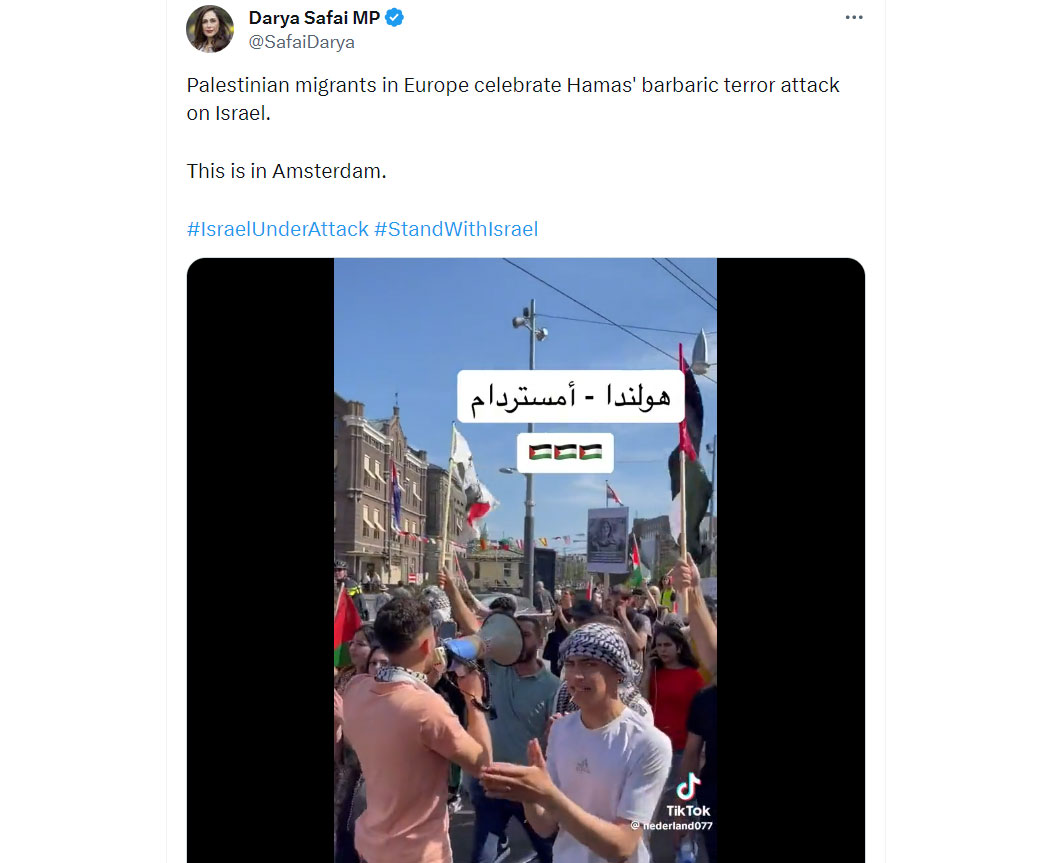Click the 'This is in Amsterdam.' line
Screen dimensions: 1050x863
point(287,171)
